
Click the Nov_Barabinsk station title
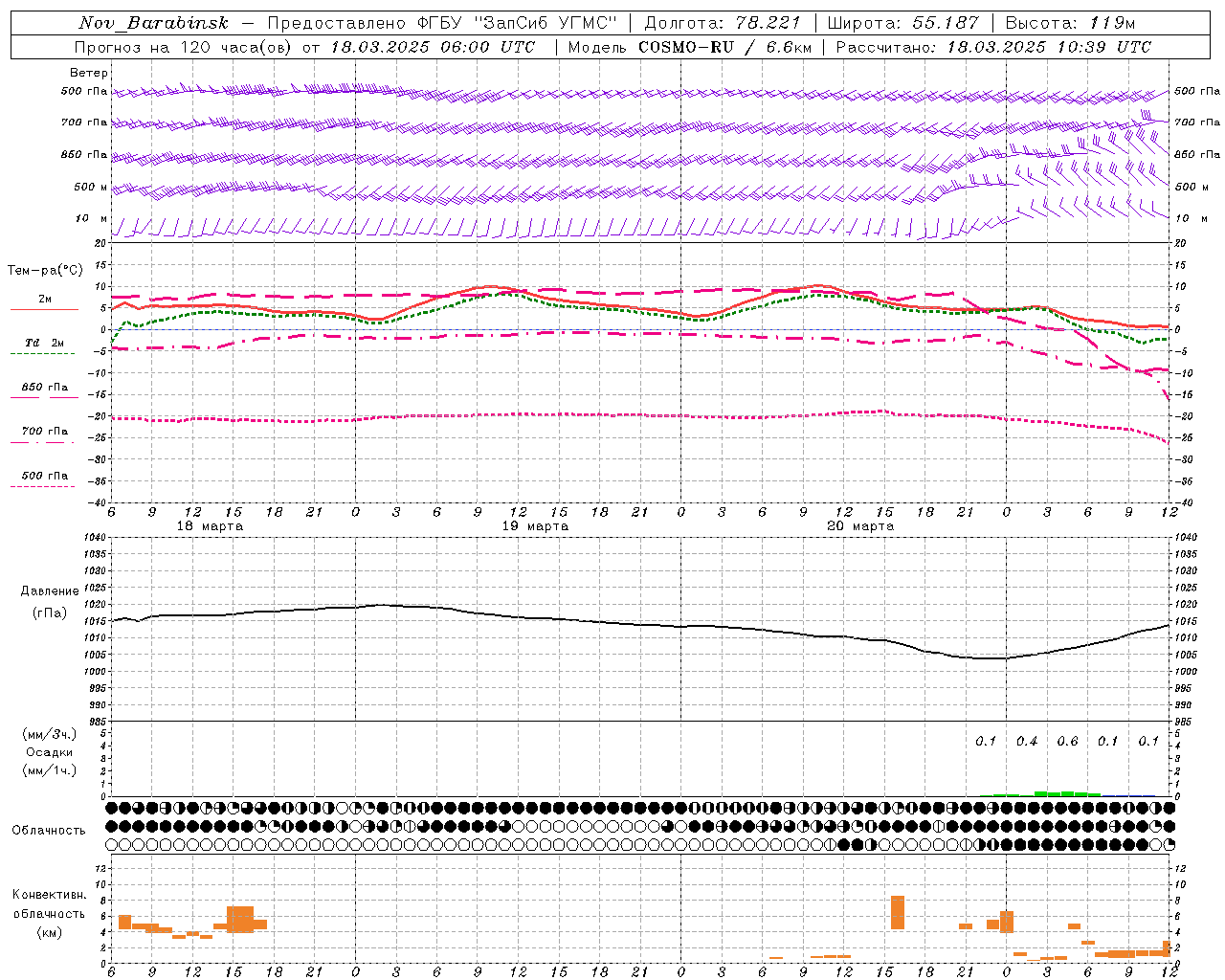click(x=154, y=23)
